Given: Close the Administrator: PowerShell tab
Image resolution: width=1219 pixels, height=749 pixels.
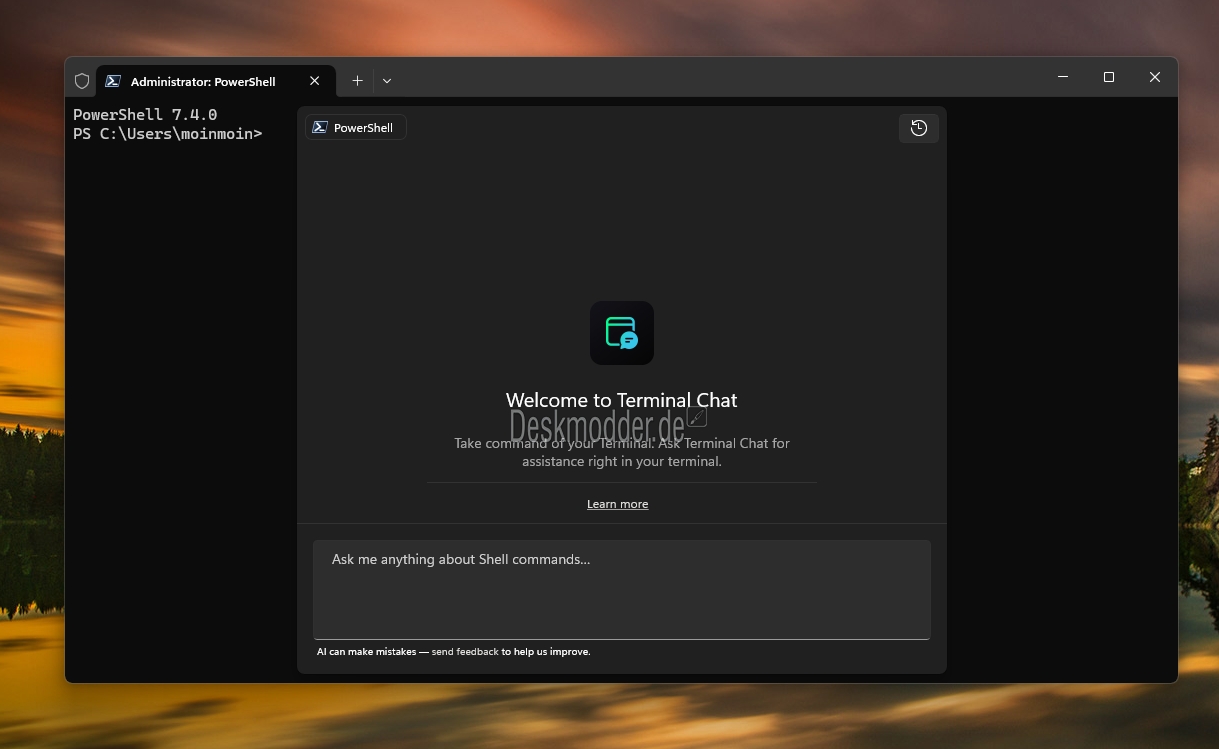Looking at the screenshot, I should pyautogui.click(x=315, y=81).
